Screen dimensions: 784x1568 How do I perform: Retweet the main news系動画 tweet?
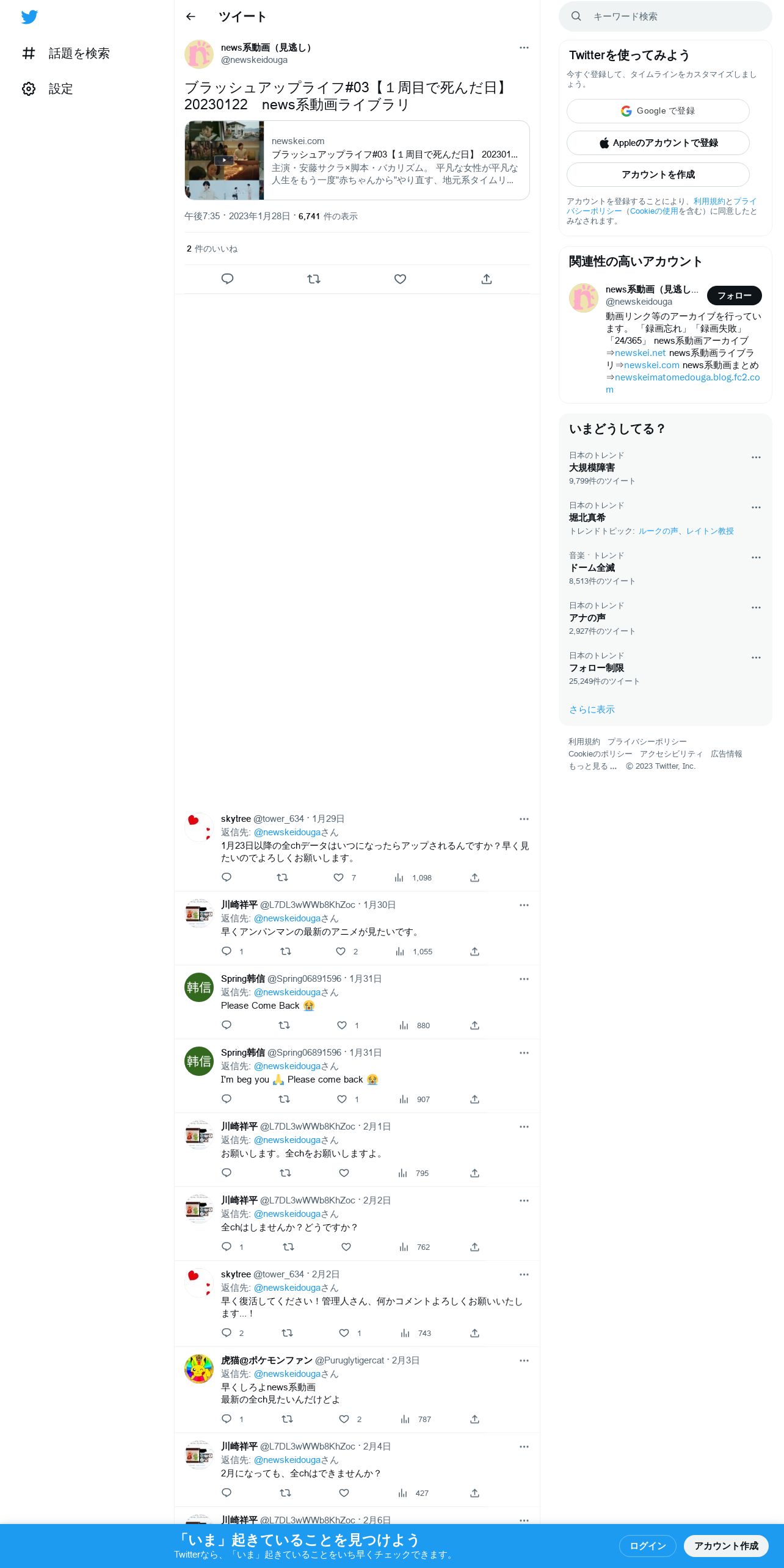[314, 279]
